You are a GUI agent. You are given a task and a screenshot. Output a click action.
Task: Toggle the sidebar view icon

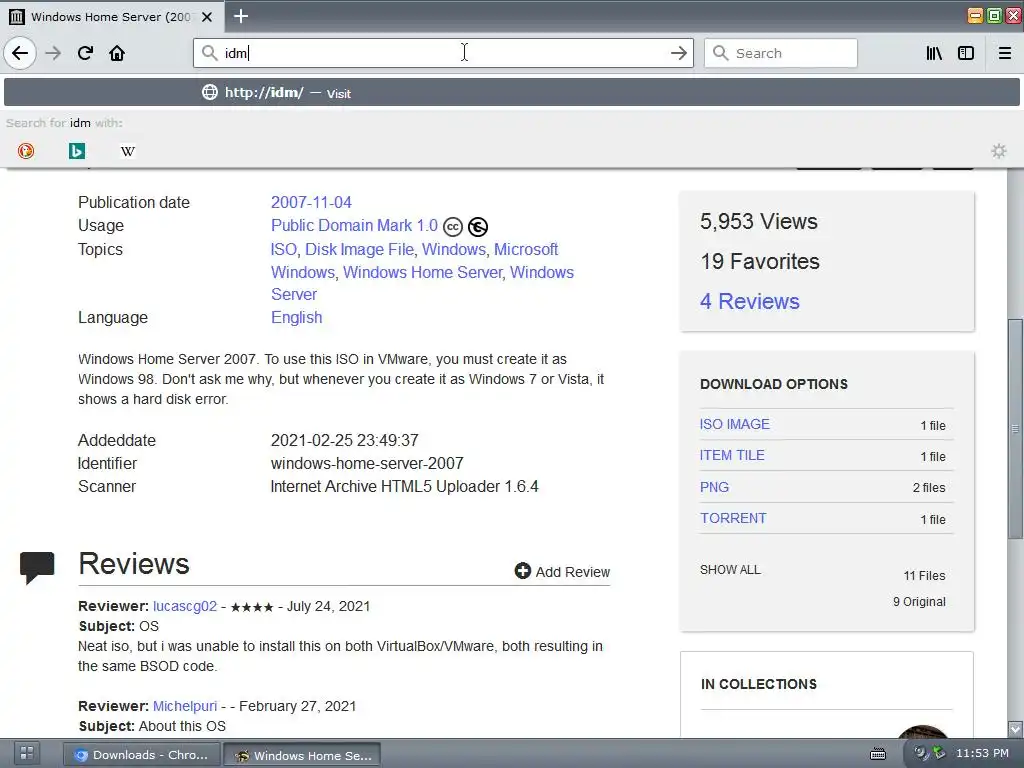966,53
